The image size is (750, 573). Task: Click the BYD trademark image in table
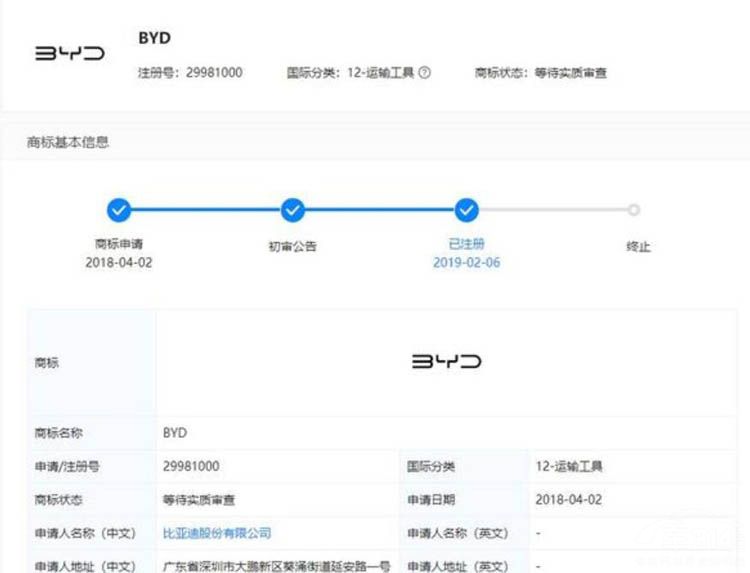coord(447,362)
